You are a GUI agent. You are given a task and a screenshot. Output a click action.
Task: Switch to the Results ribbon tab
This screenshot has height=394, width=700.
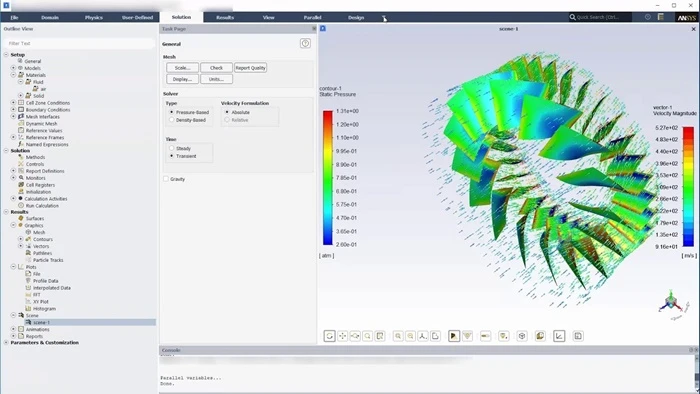coord(225,17)
